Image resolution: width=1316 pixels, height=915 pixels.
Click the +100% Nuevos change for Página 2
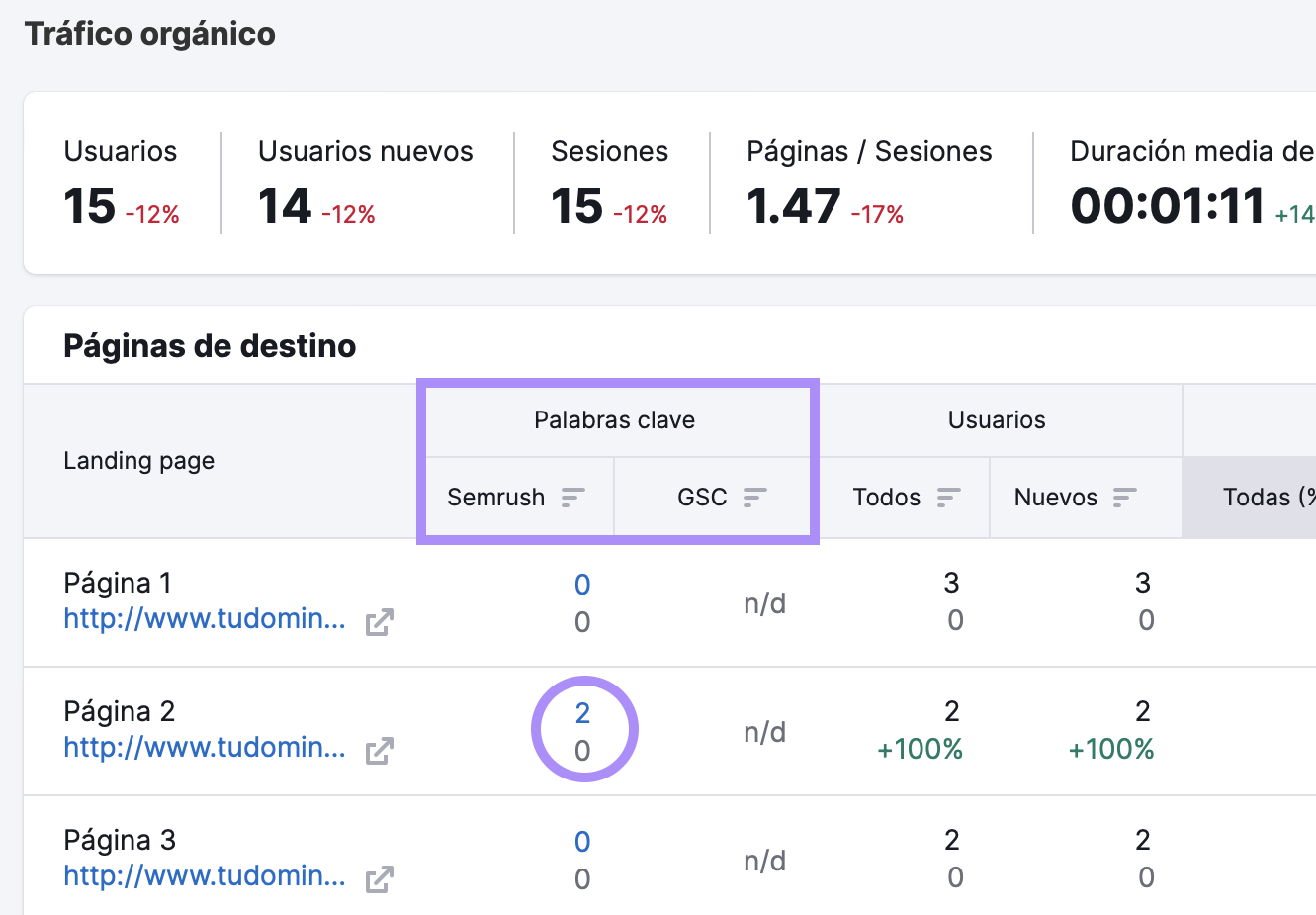(1111, 749)
